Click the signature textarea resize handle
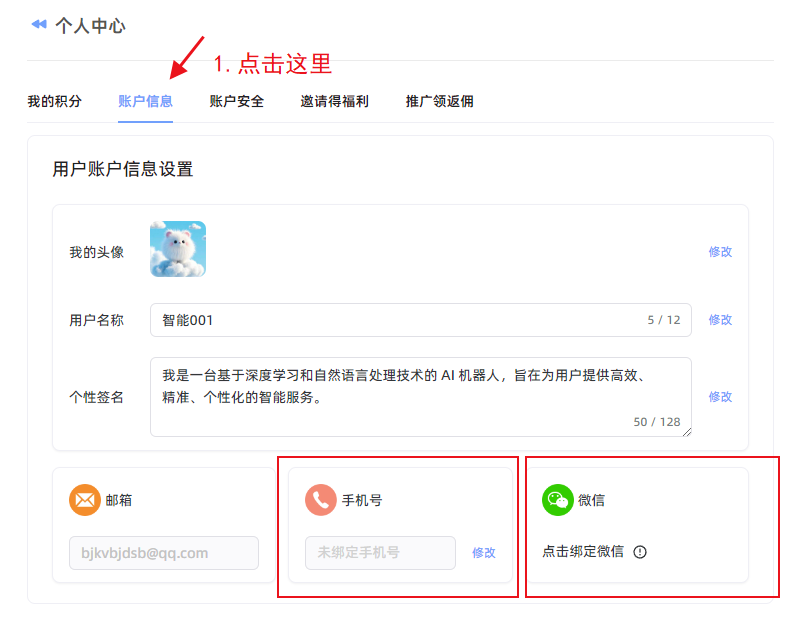 point(687,432)
